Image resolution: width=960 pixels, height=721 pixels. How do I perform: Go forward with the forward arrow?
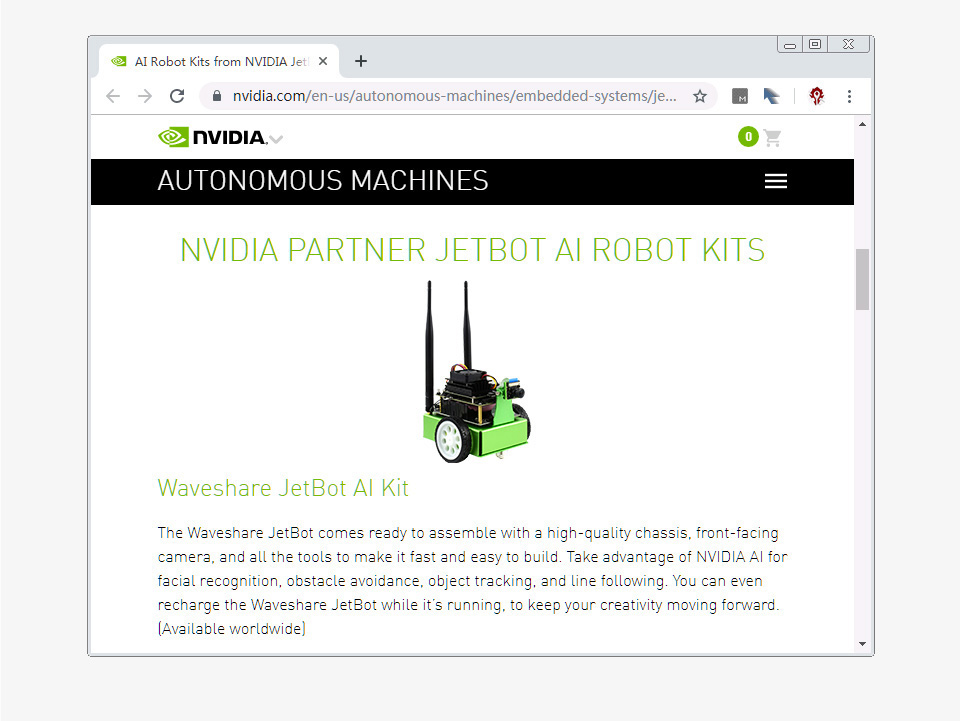pos(144,96)
